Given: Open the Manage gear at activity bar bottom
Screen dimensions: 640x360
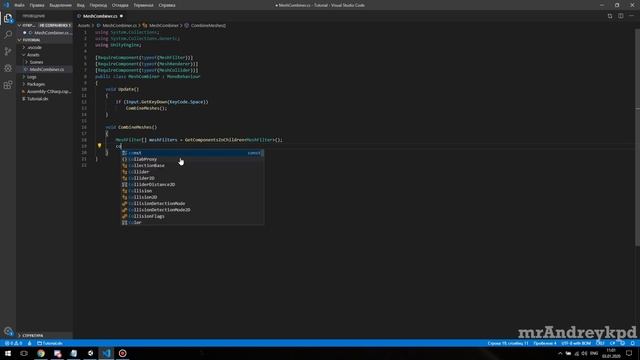Looking at the screenshot, I should tap(8, 331).
